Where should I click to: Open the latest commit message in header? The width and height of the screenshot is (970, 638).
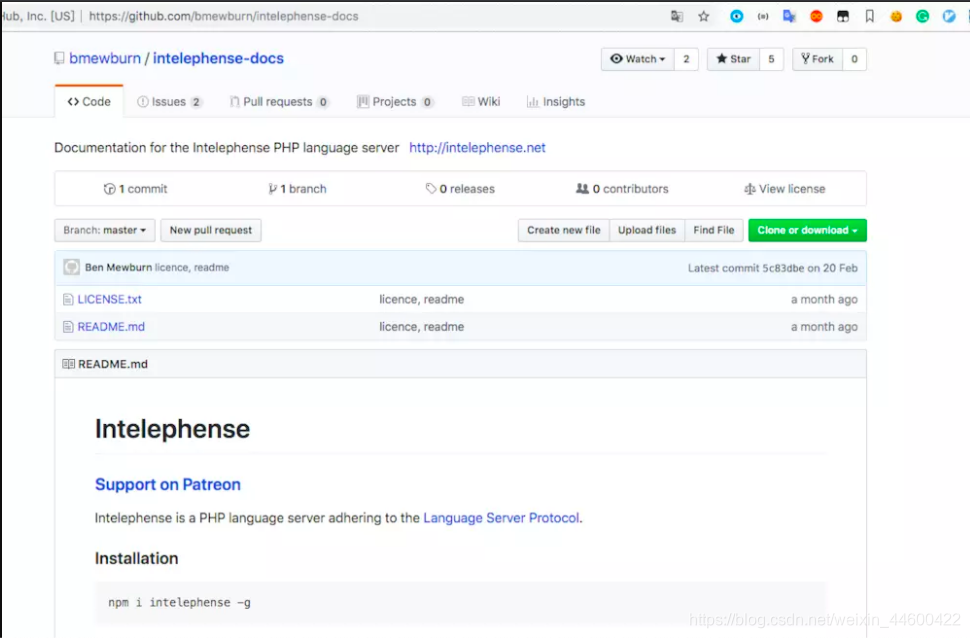pos(192,267)
